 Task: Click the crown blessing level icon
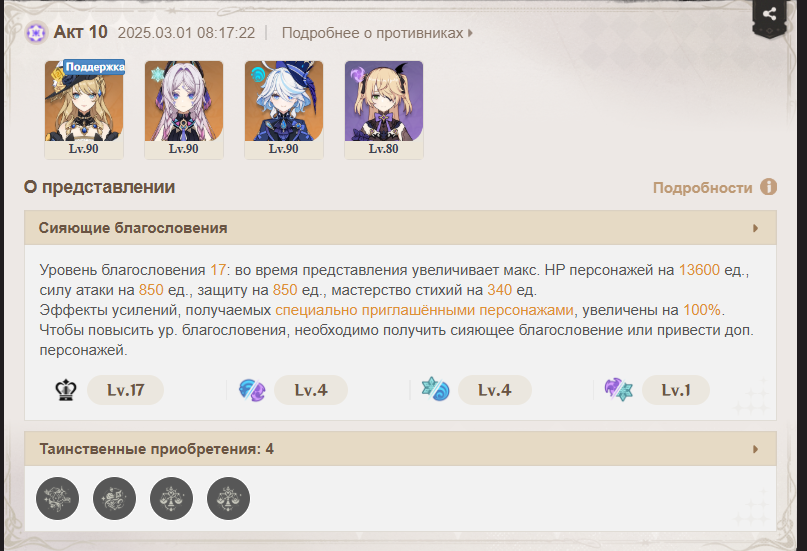pos(66,390)
